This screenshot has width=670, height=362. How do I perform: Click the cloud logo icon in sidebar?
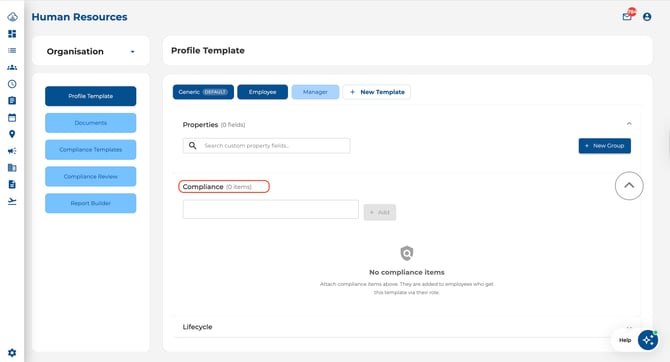point(12,17)
